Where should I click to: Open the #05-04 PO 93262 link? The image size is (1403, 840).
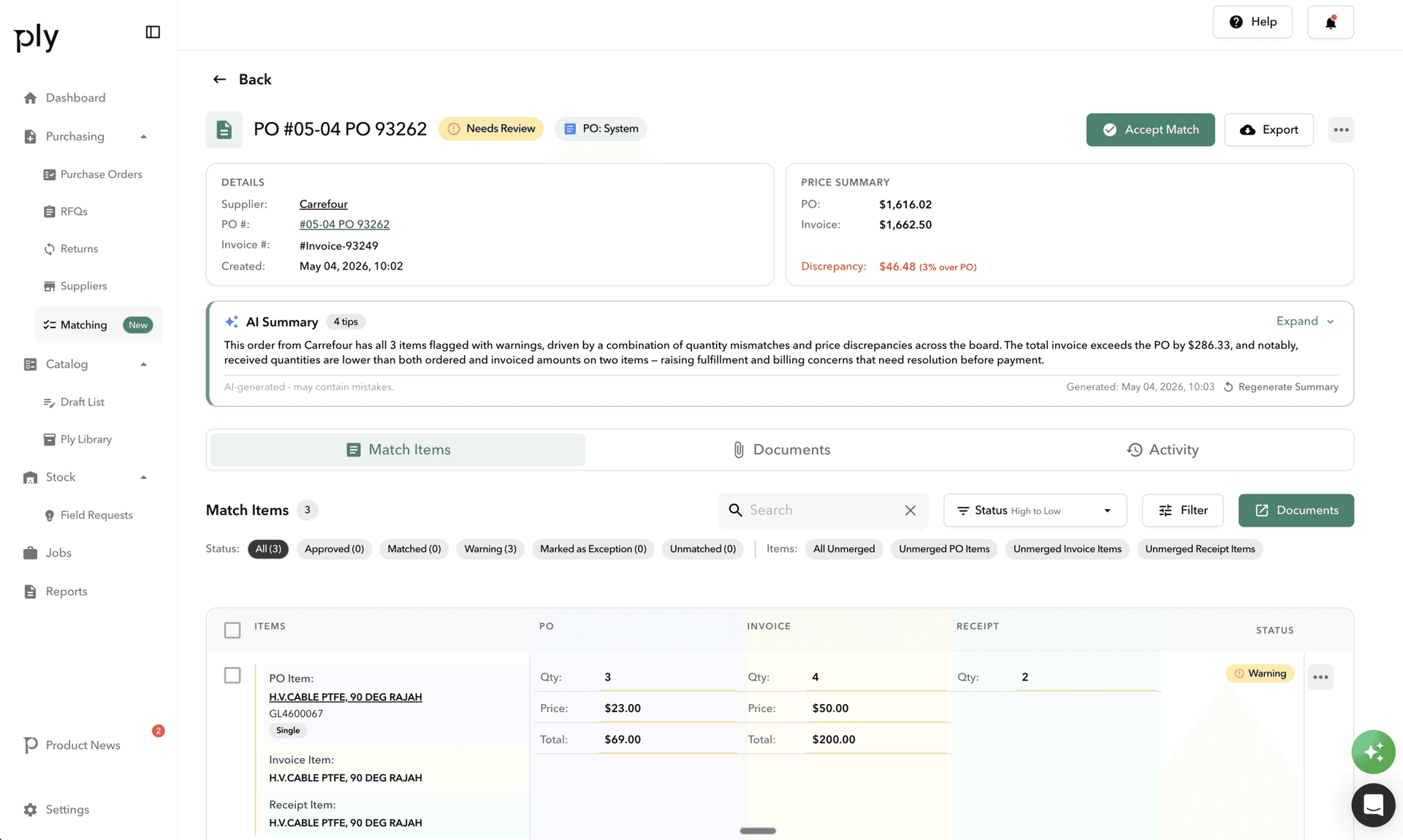344,224
